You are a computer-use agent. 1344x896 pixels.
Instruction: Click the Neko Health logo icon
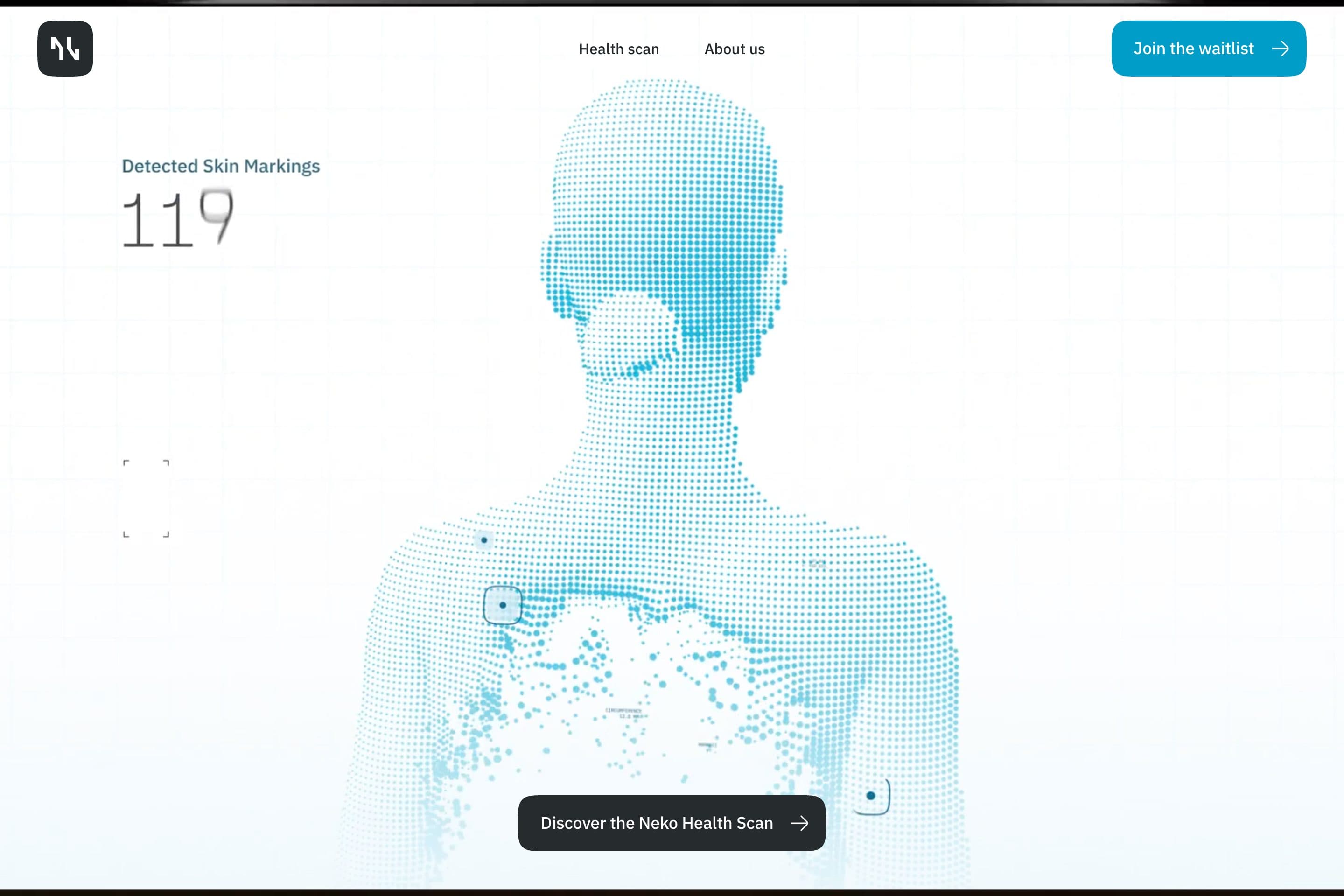(x=65, y=49)
